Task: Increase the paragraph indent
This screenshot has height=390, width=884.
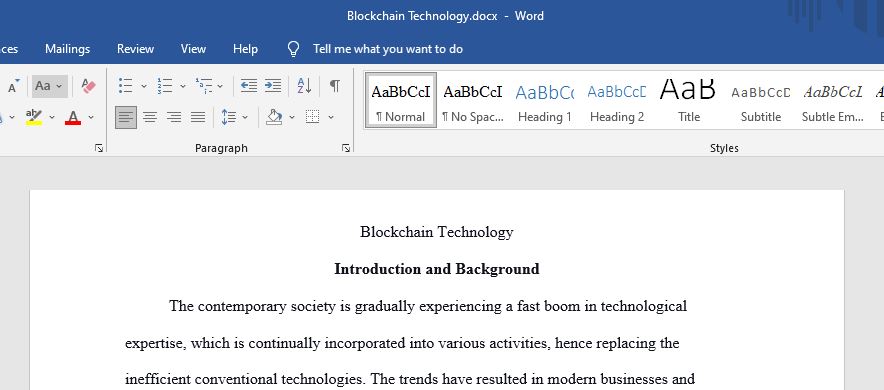Action: click(x=273, y=86)
